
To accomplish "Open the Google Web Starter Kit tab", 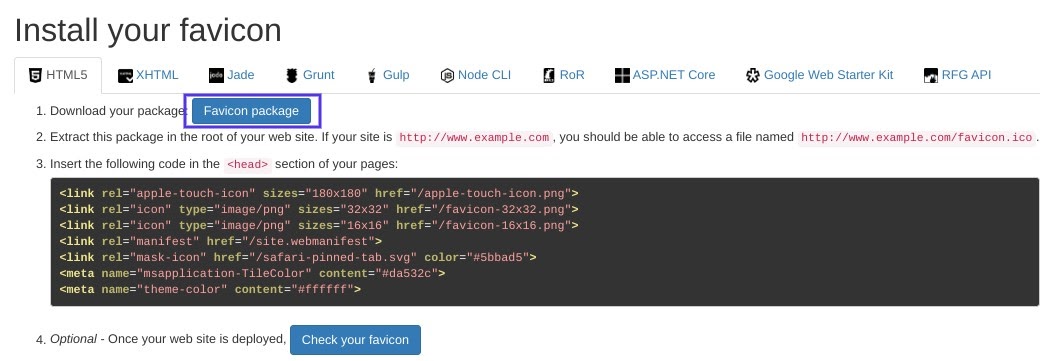I will [819, 75].
